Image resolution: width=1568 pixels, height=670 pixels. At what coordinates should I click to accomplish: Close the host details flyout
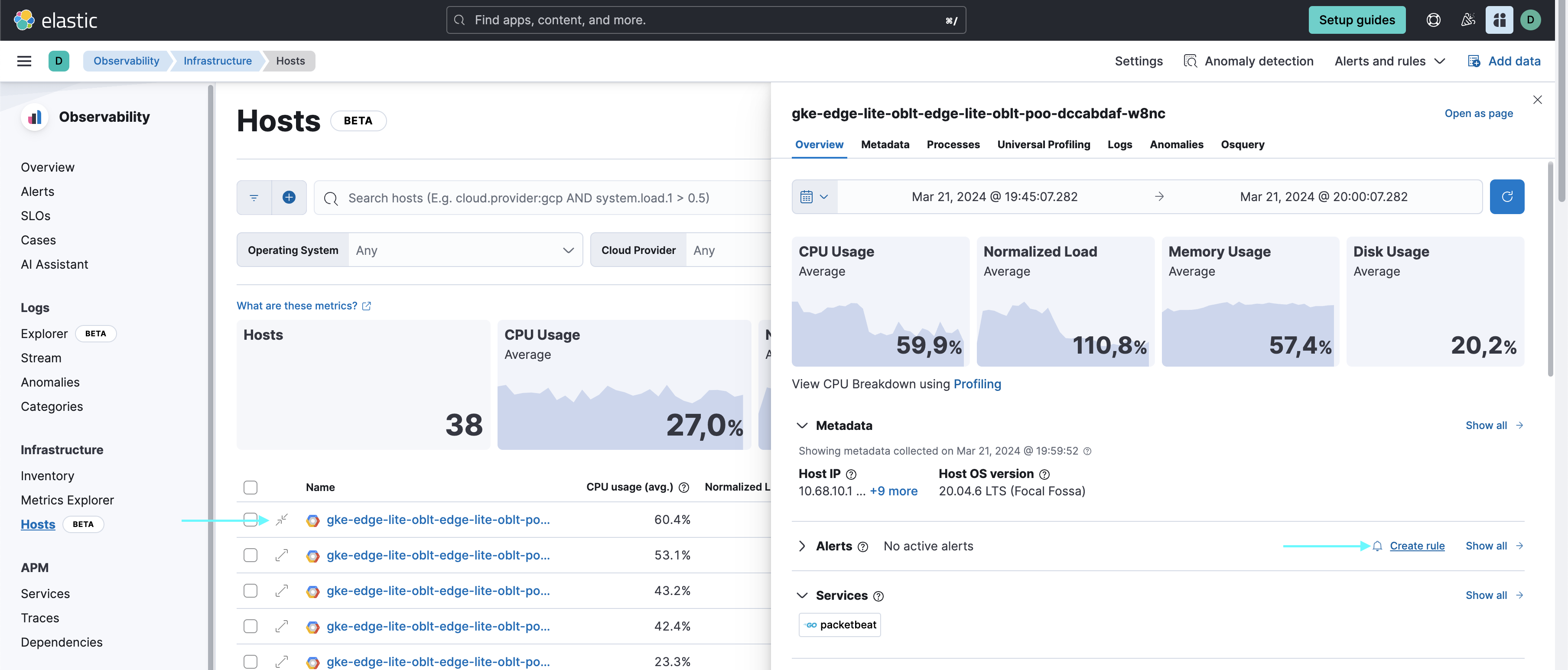click(1537, 100)
